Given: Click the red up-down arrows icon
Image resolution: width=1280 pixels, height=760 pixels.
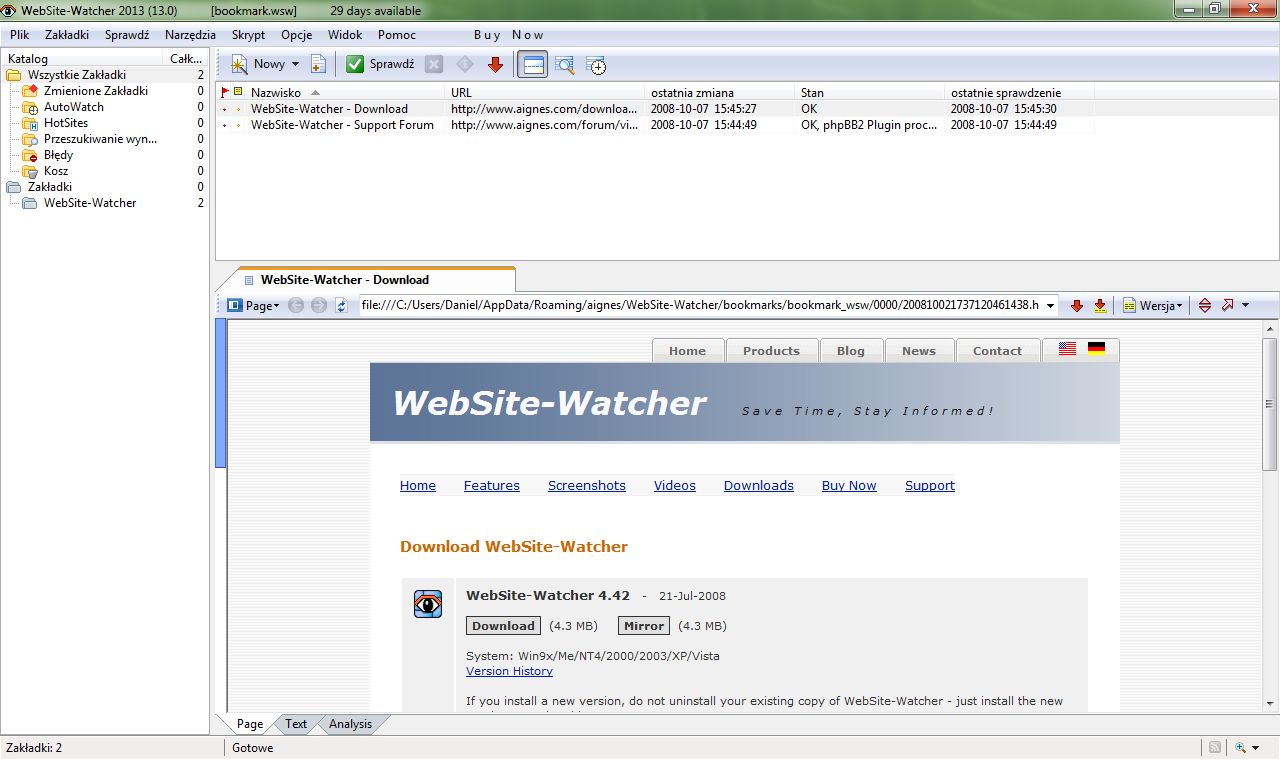Looking at the screenshot, I should pyautogui.click(x=1204, y=306).
